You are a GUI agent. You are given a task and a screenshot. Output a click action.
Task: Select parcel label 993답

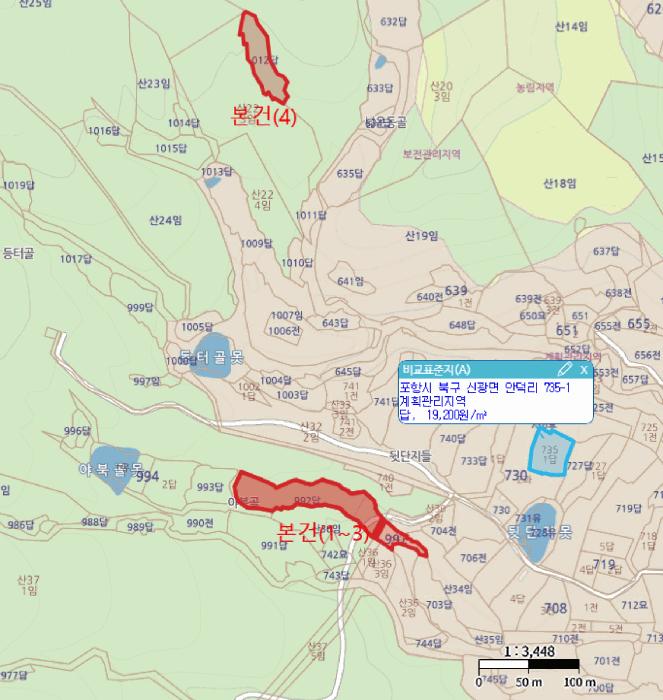tap(210, 487)
